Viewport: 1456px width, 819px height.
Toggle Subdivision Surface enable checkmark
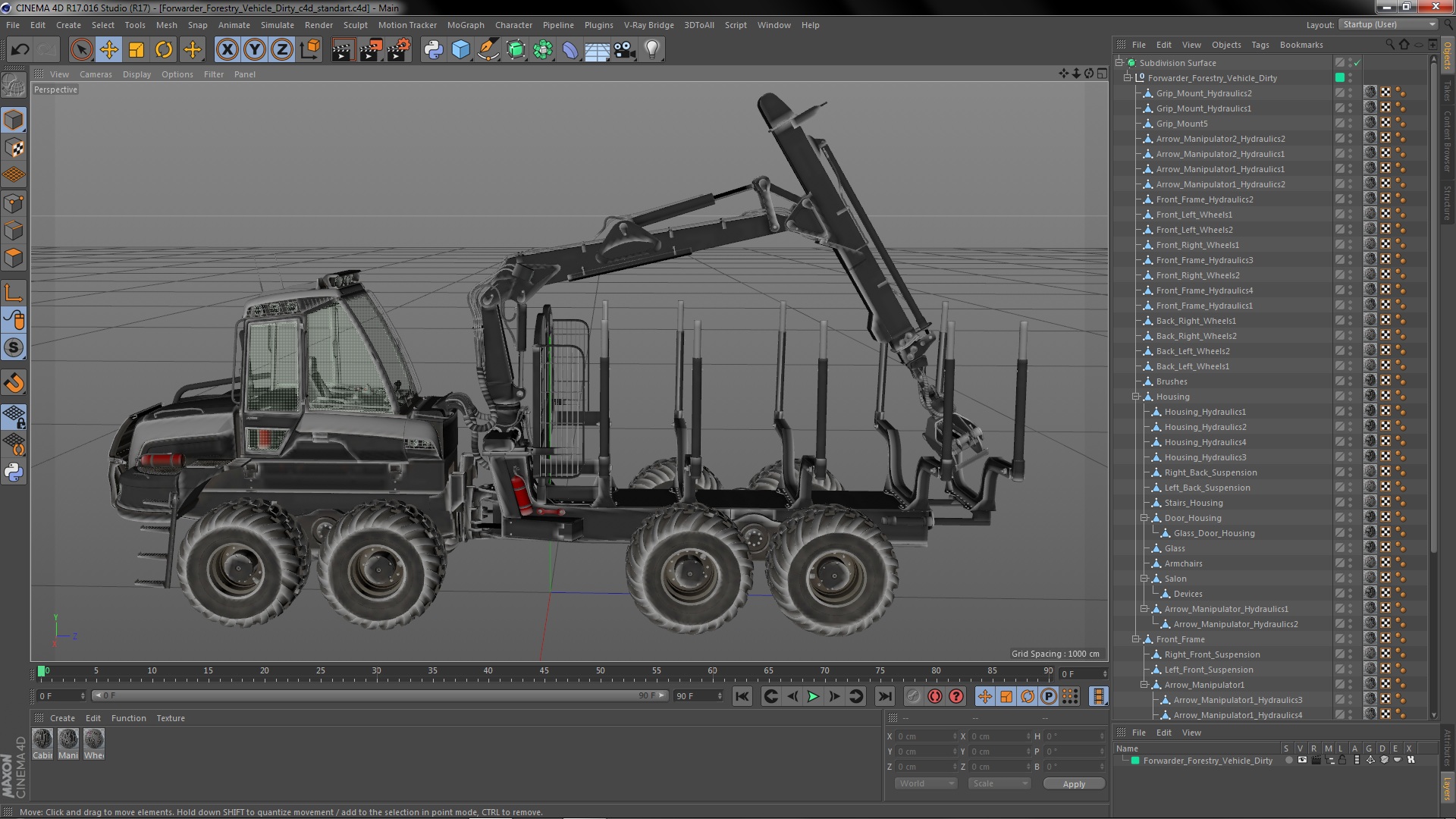tap(1357, 63)
